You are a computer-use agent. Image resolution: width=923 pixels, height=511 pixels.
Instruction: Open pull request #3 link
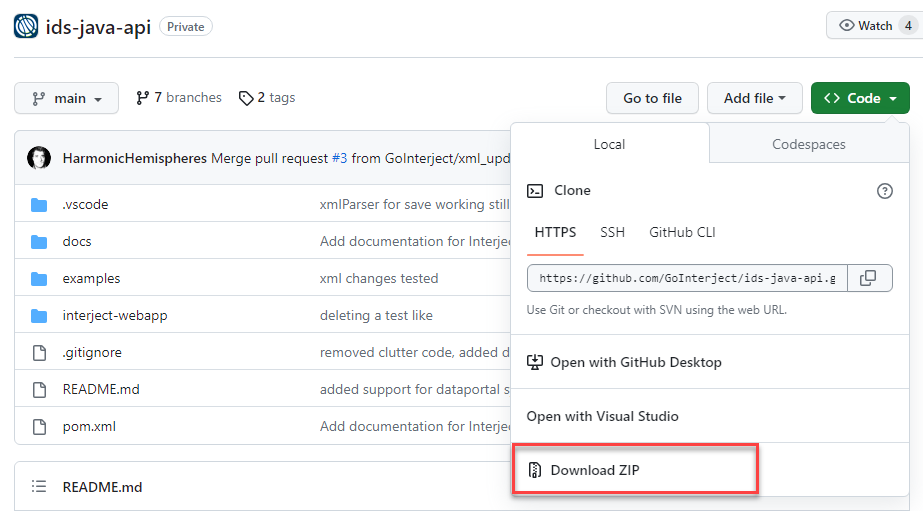pos(340,158)
